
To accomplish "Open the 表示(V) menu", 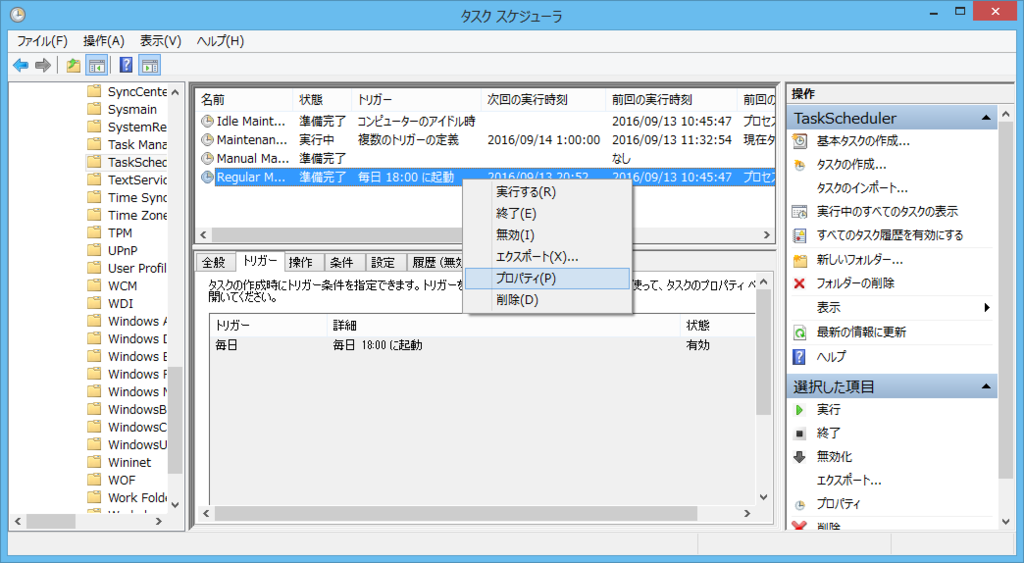I will (x=161, y=41).
